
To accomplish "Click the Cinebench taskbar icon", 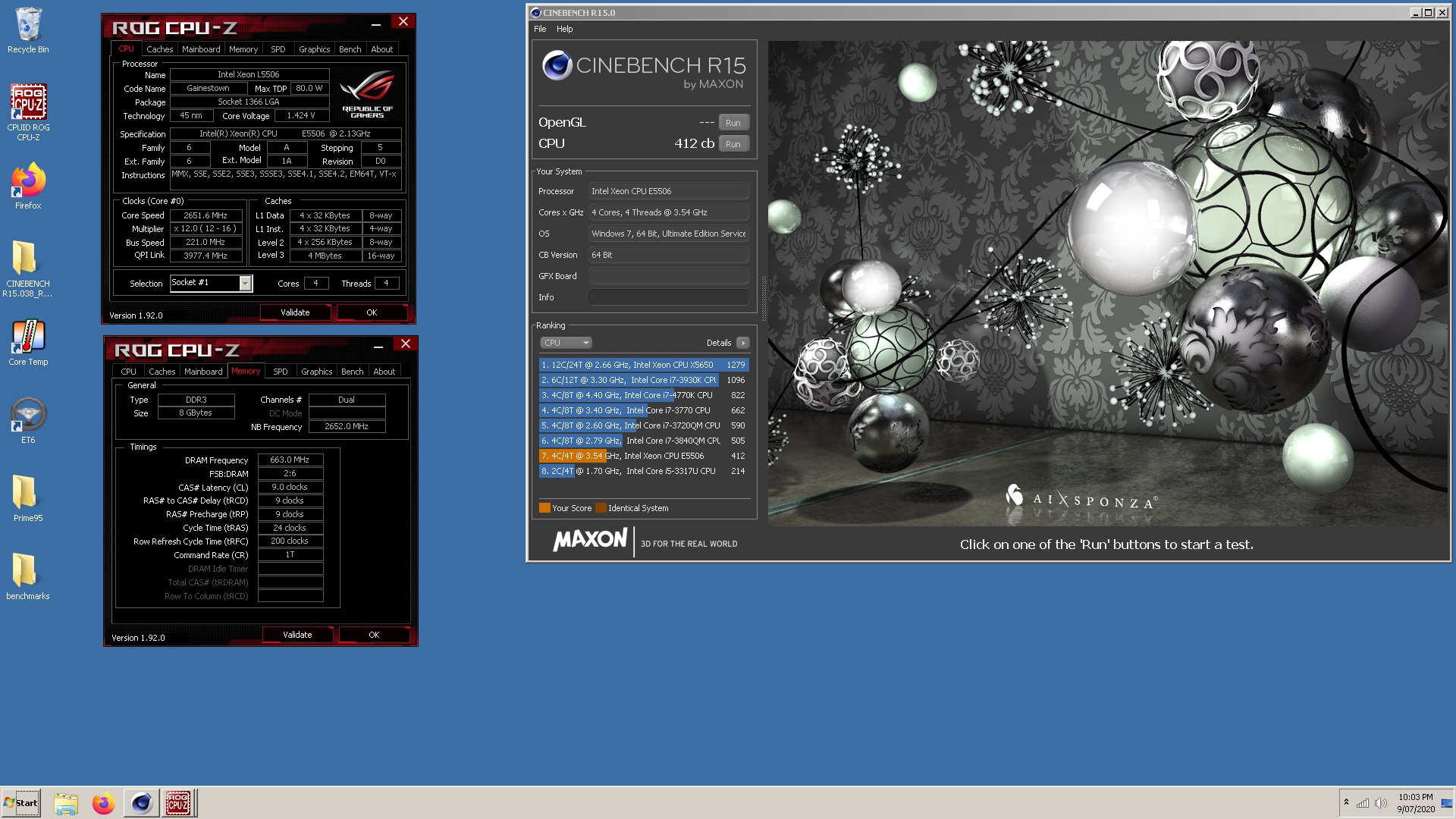I will coord(141,803).
